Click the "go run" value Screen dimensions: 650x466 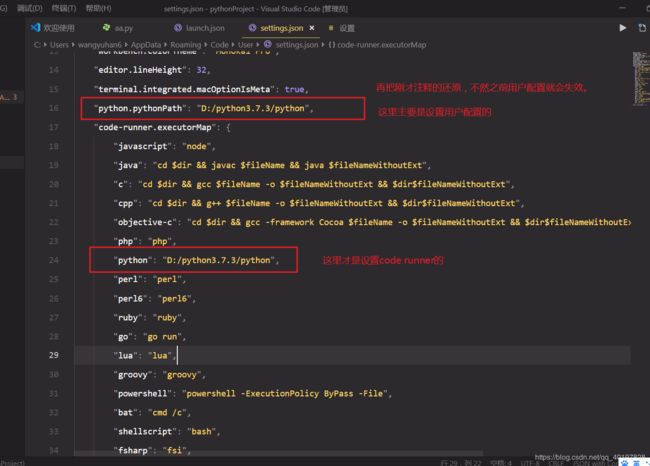tap(162, 337)
